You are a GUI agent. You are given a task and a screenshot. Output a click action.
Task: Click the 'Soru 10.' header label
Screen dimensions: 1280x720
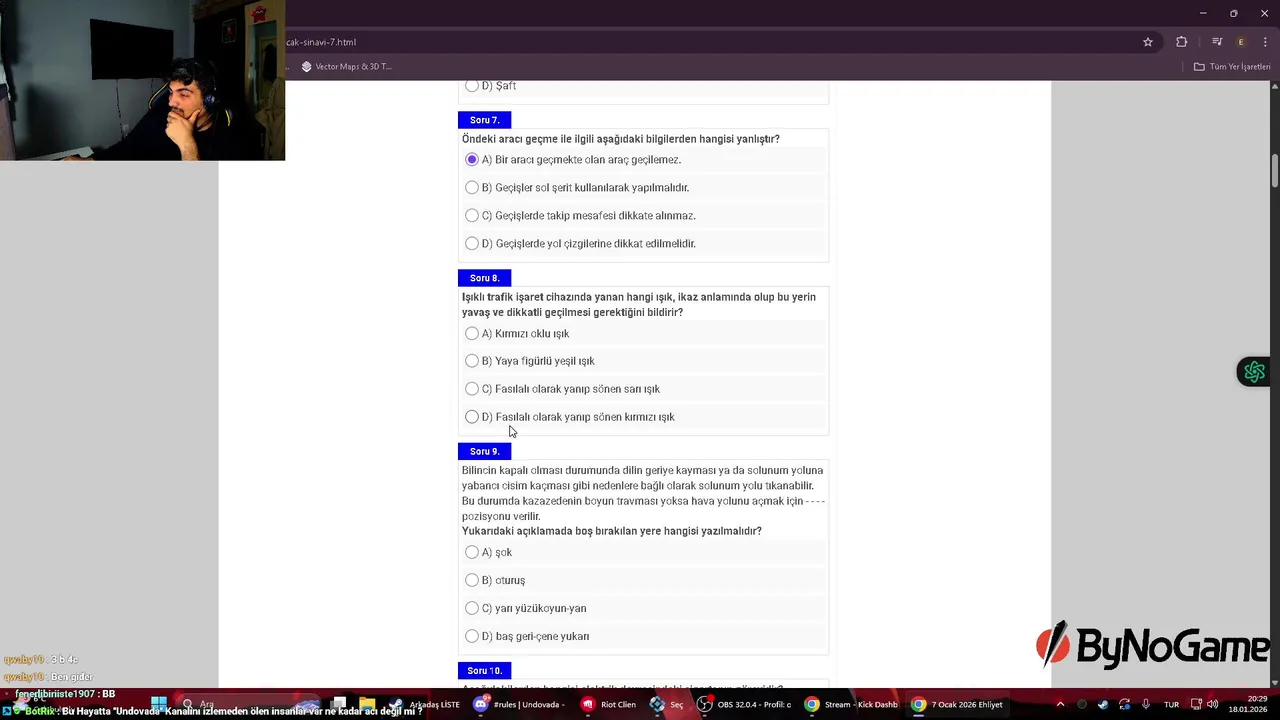484,670
